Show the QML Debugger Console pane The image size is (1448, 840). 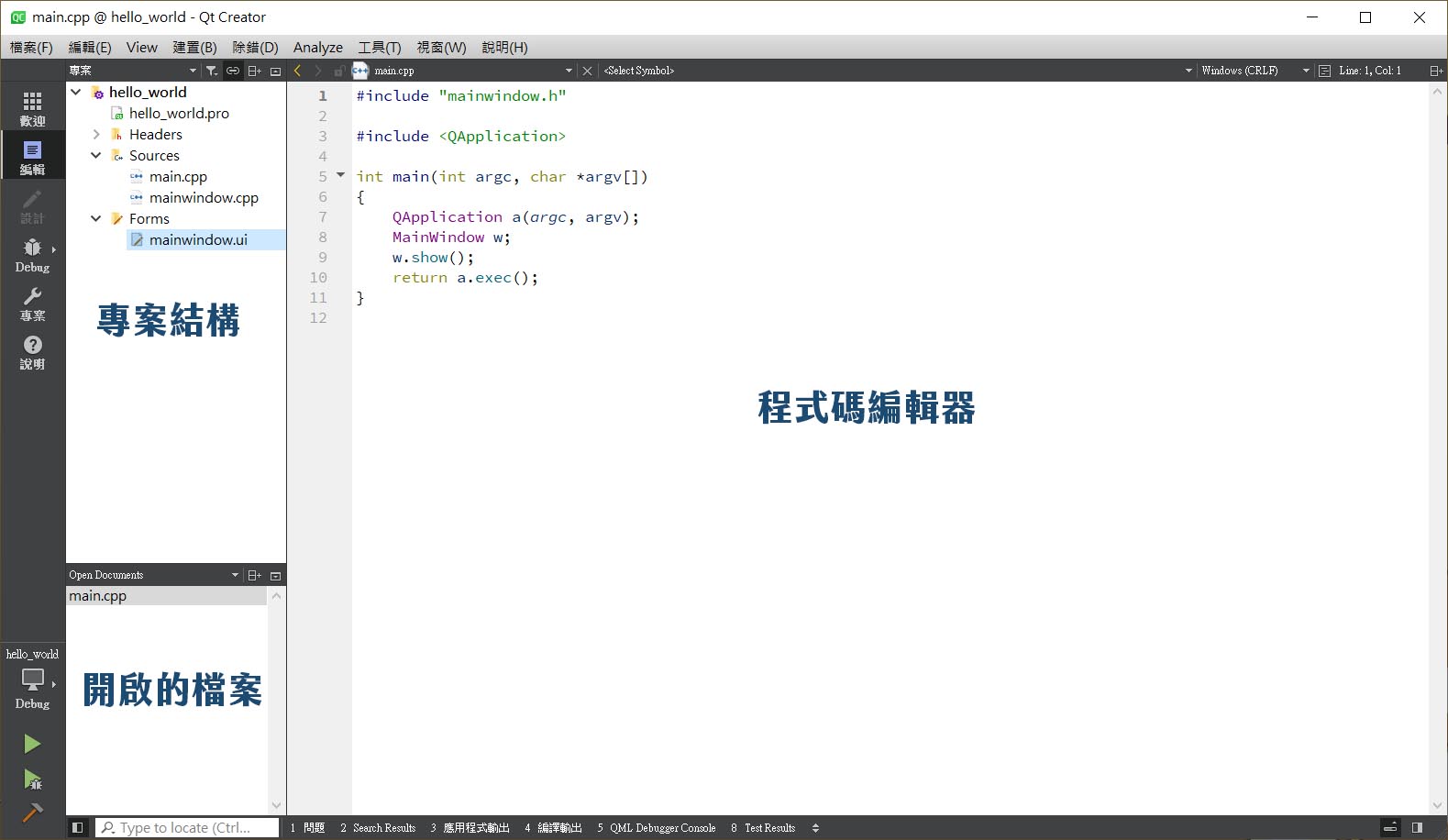(x=657, y=828)
